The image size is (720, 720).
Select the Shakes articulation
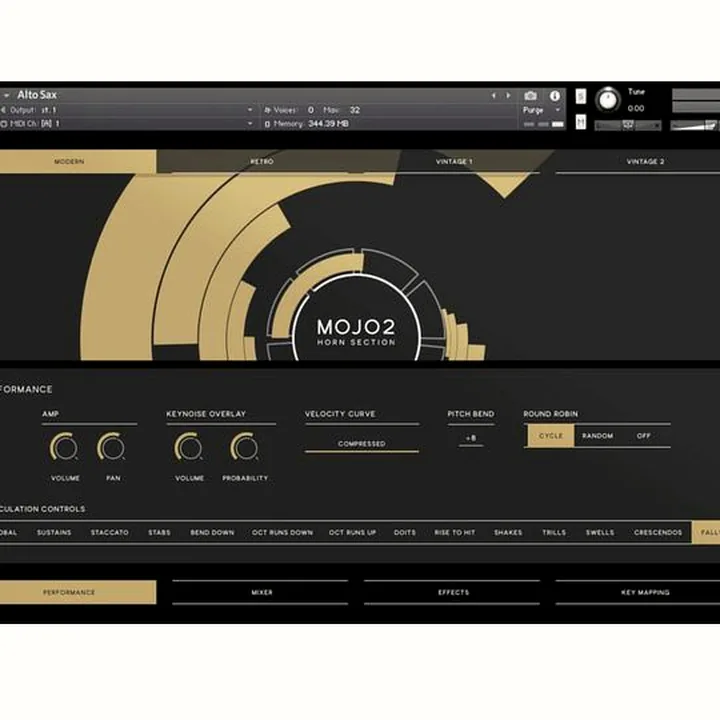point(508,533)
